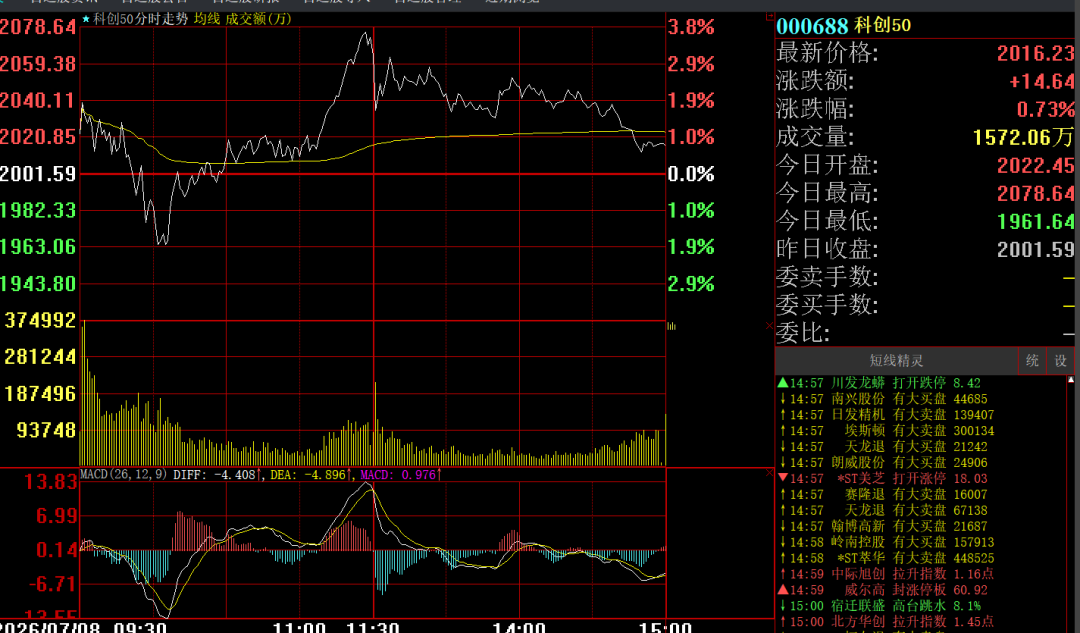Image resolution: width=1080 pixels, height=633 pixels.
Task: Select the 均线 legend label
Action: click(207, 19)
